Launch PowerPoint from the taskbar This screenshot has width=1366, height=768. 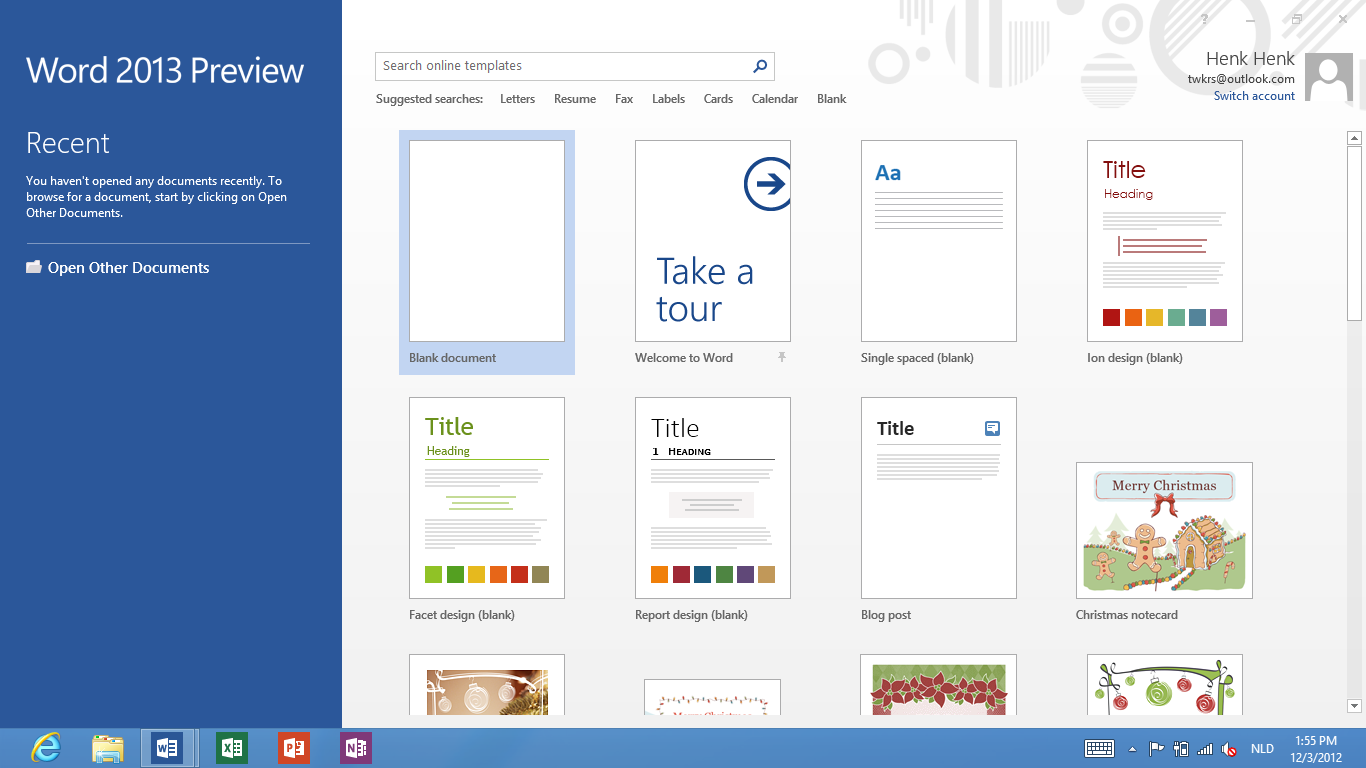click(x=294, y=748)
